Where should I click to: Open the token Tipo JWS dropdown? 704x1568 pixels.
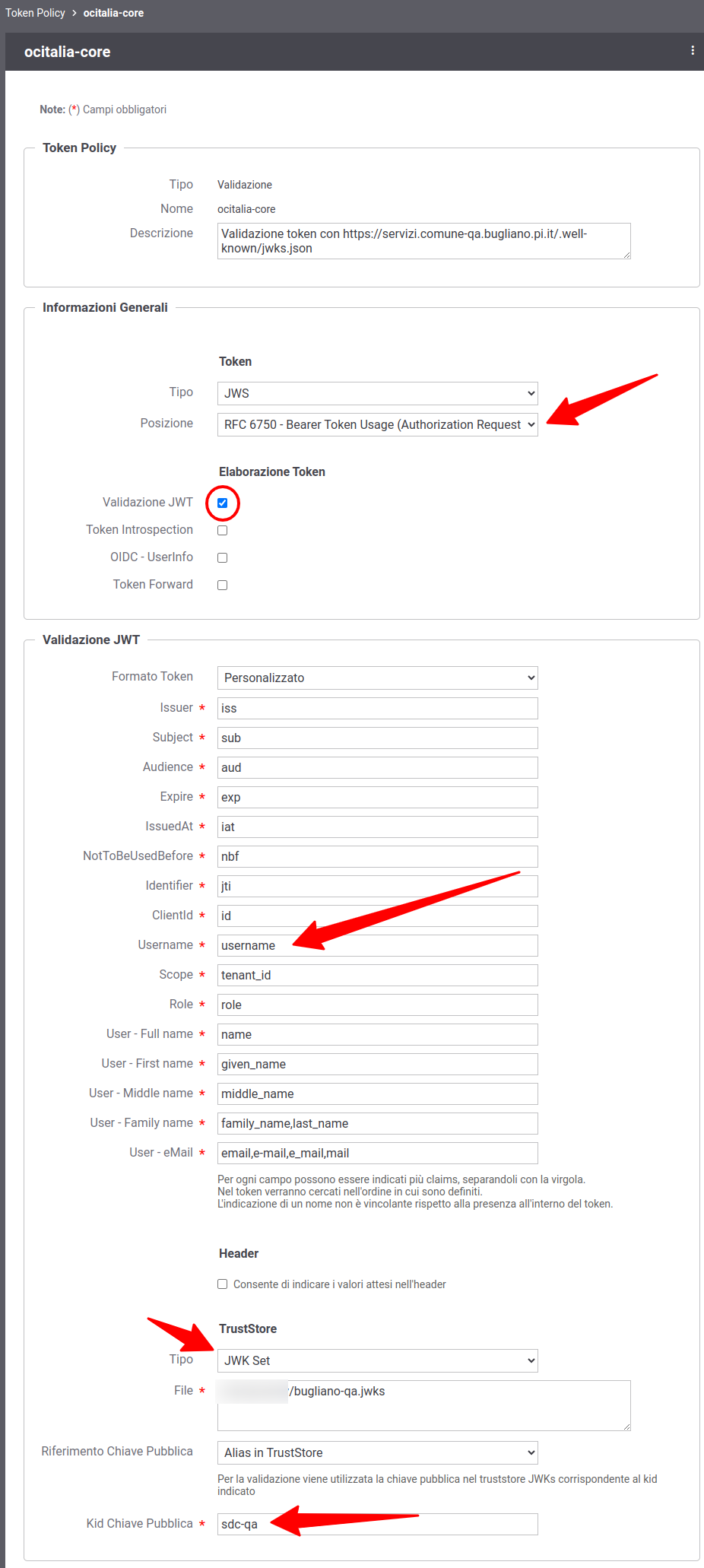click(377, 393)
